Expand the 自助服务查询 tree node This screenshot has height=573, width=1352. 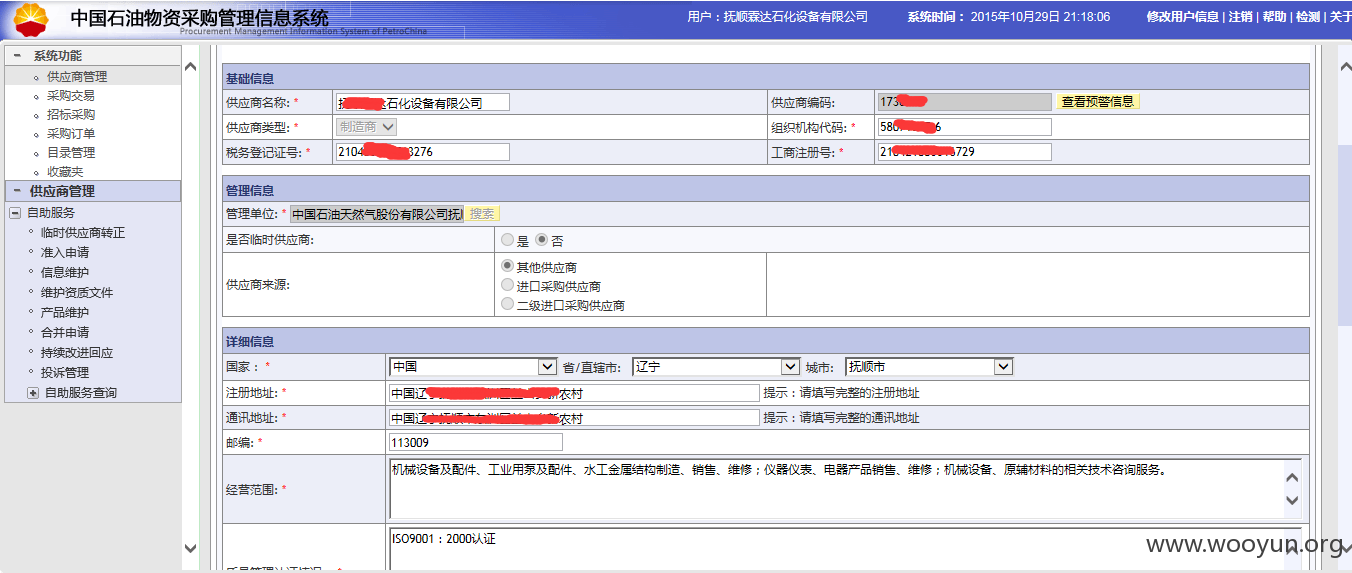[33, 393]
